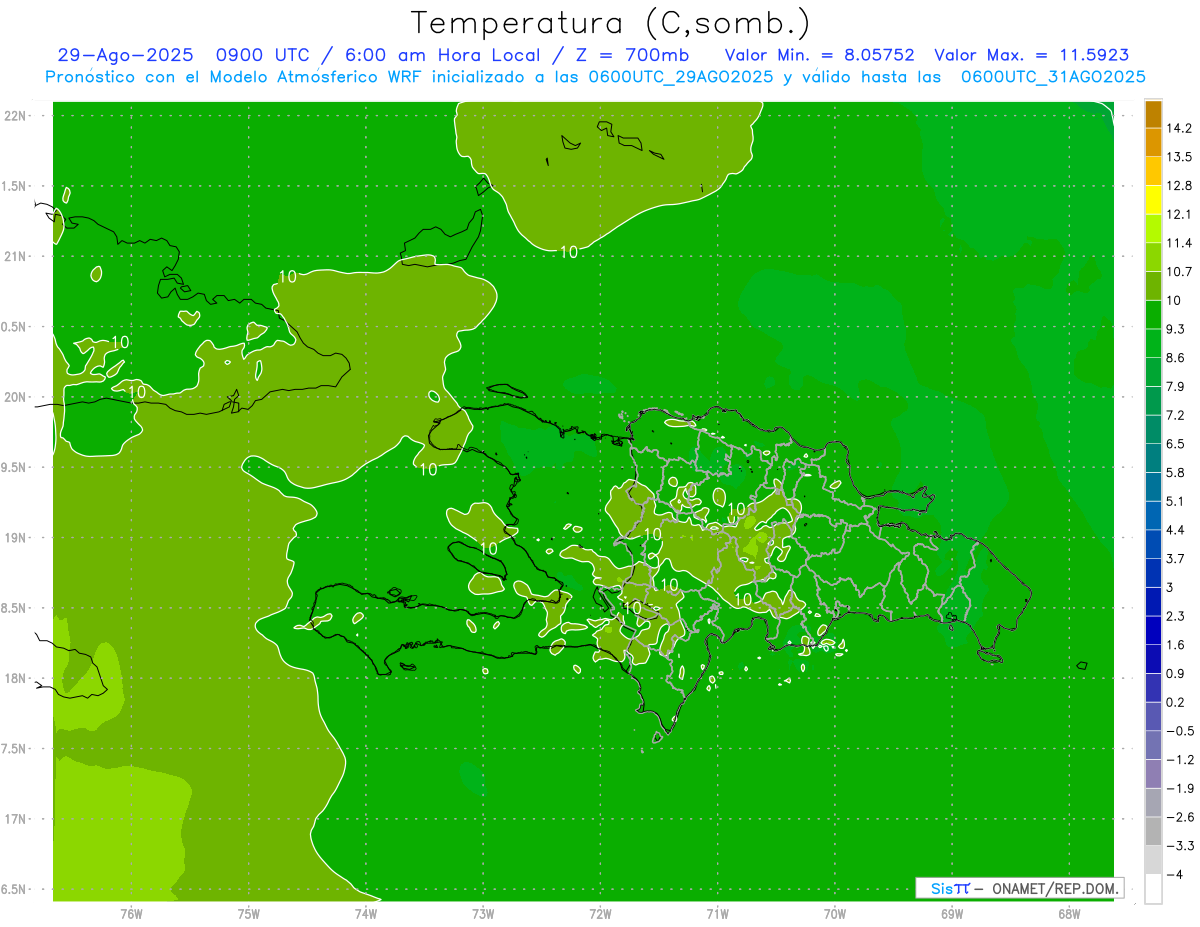Click the "-0.5" color scale value
The height and width of the screenshot is (927, 1200).
pyautogui.click(x=1179, y=731)
